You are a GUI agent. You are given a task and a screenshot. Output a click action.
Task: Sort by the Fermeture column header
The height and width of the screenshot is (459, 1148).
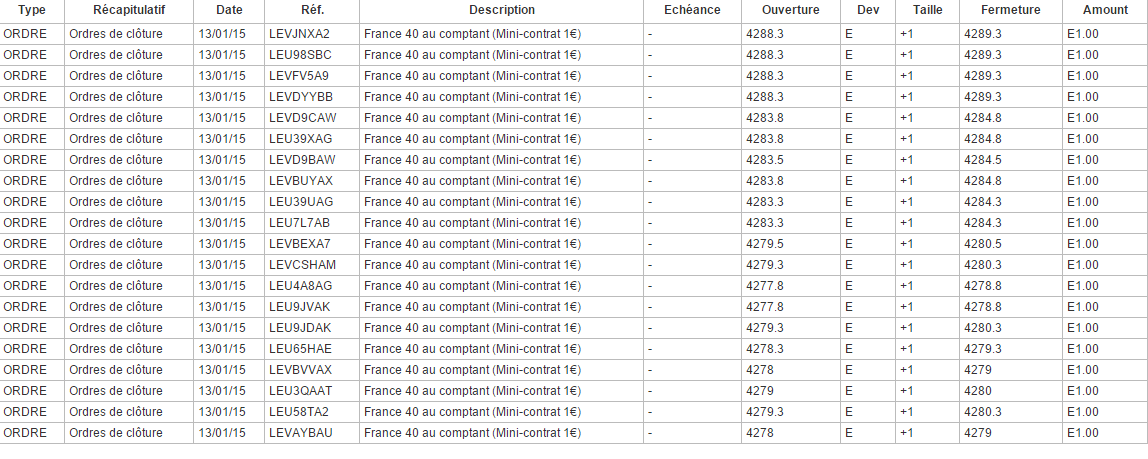1010,10
